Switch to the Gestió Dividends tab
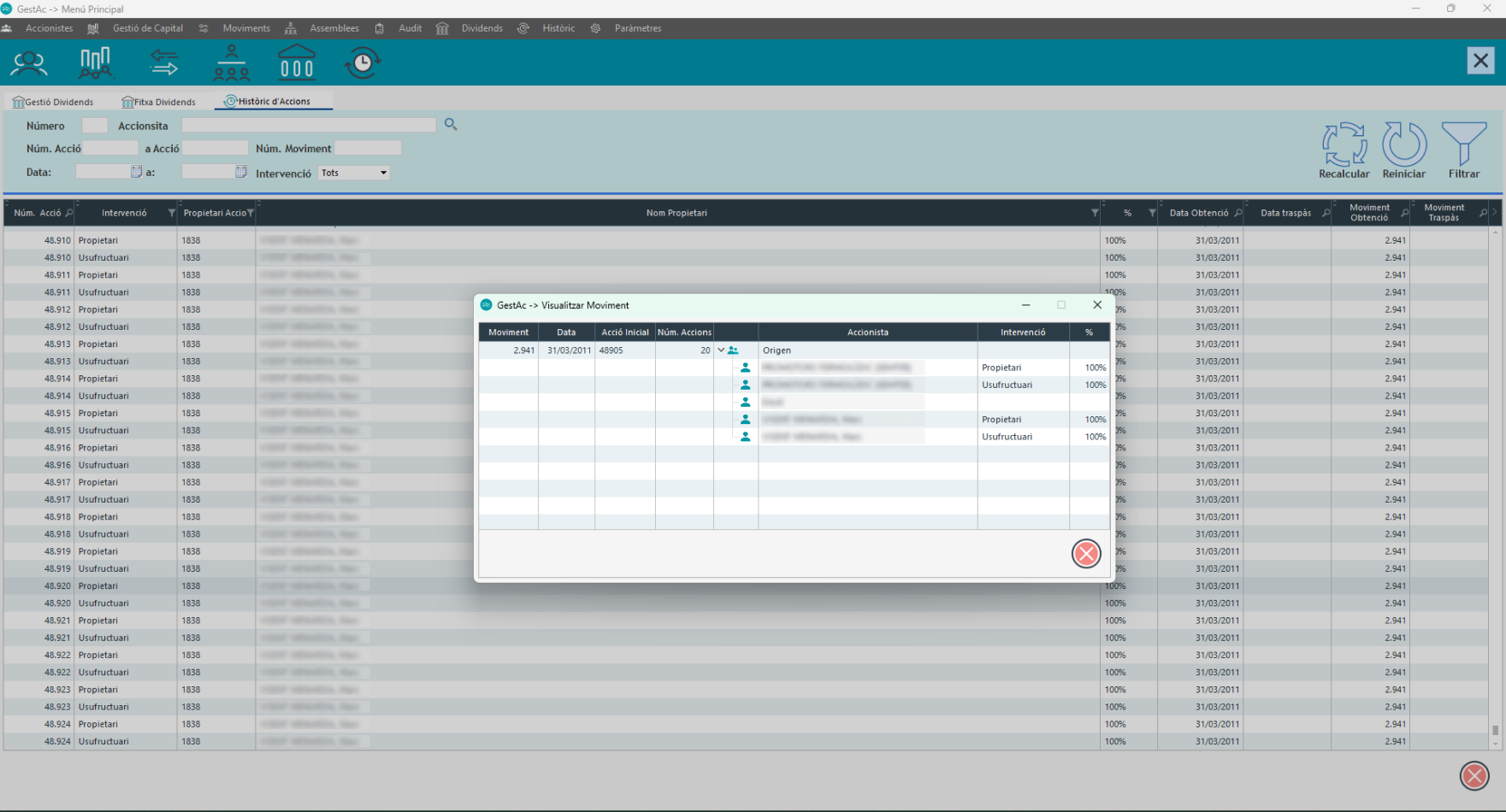 (x=53, y=102)
